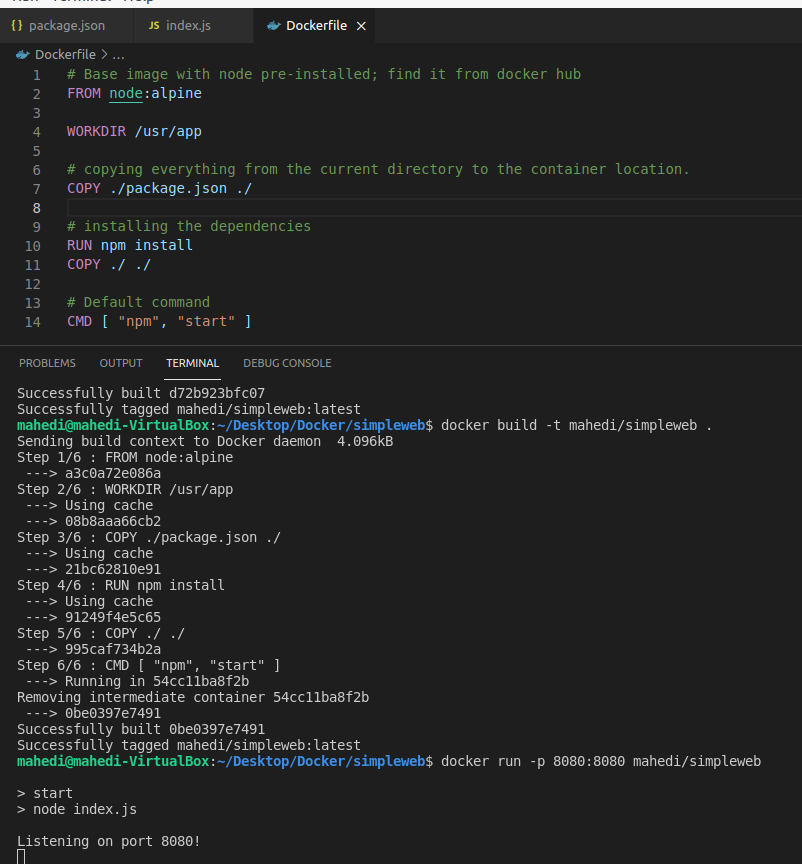Click the '# Base image with node' comment
Image resolution: width=802 pixels, height=864 pixels.
click(324, 74)
